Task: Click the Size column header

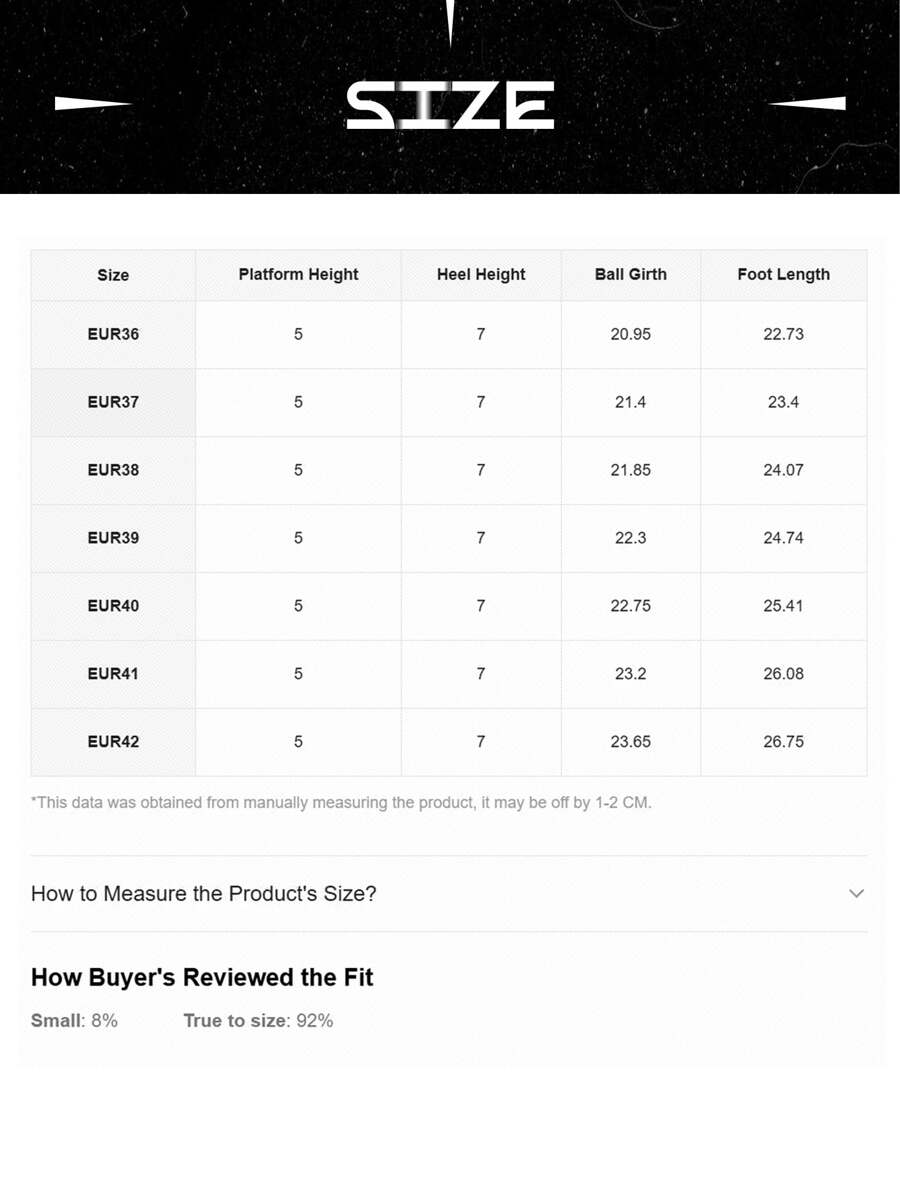Action: [x=113, y=275]
